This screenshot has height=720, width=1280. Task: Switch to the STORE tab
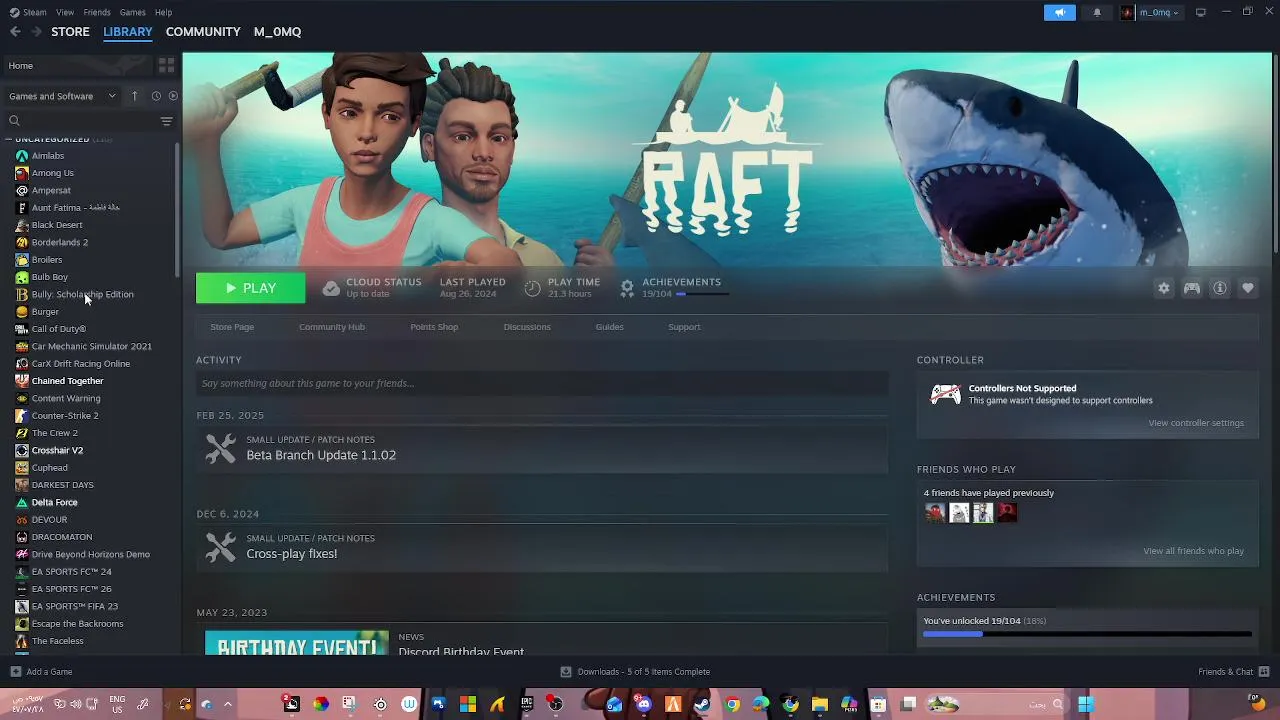(70, 32)
